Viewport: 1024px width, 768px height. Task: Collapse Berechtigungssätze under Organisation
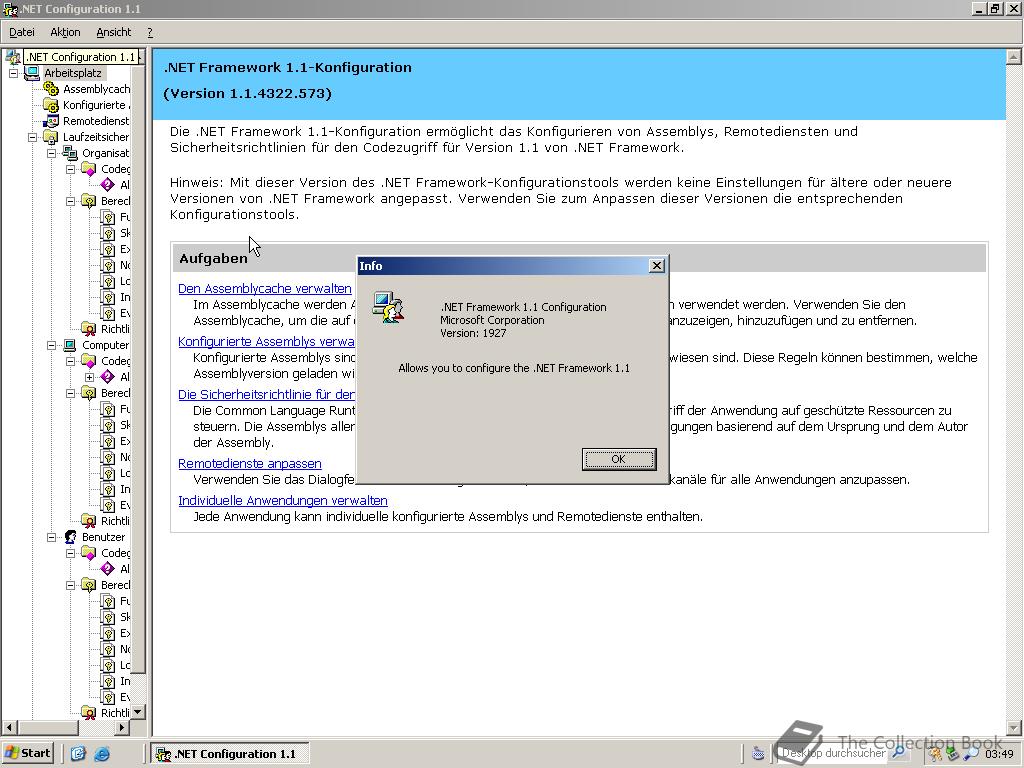coord(70,201)
